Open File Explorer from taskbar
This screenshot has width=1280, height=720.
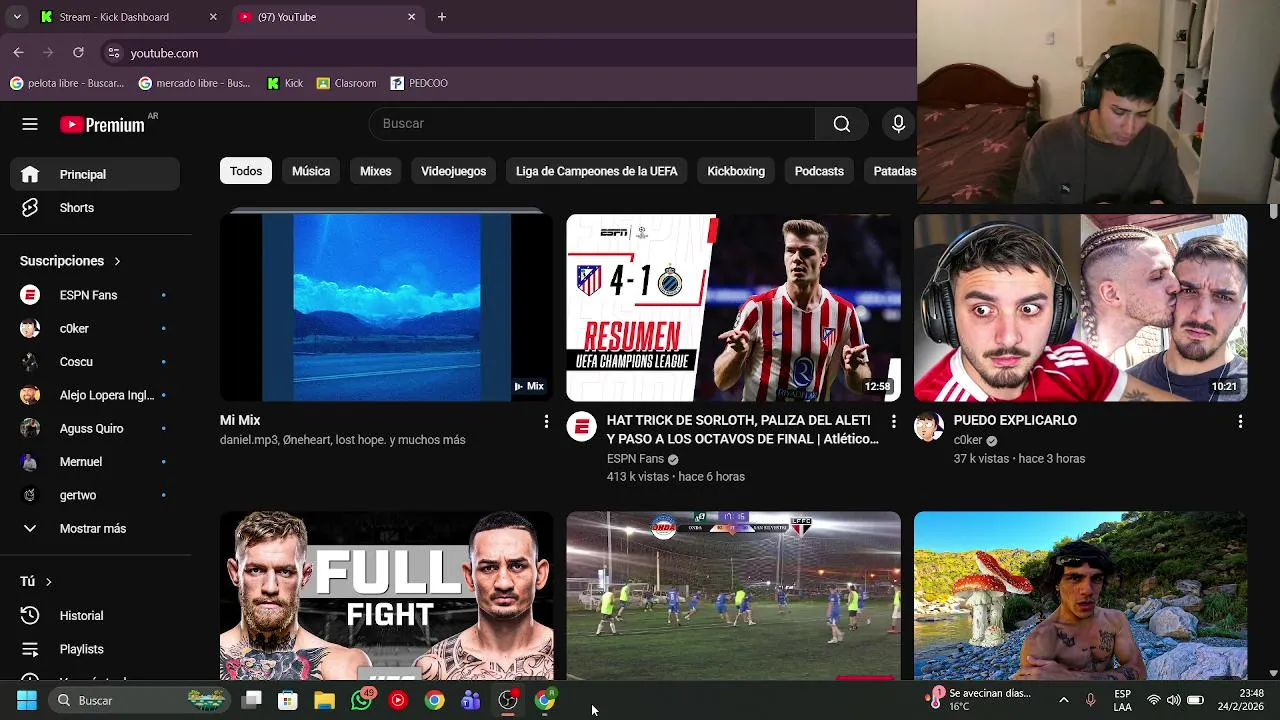[x=324, y=700]
